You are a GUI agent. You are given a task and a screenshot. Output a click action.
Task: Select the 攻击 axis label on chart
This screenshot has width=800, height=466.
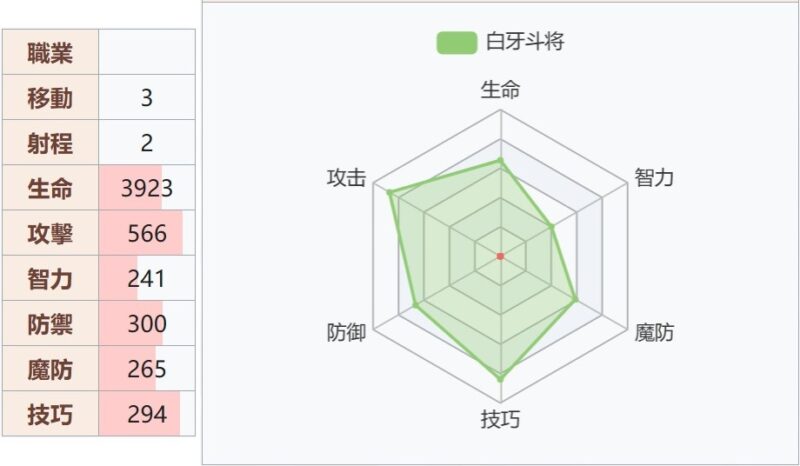click(x=346, y=178)
